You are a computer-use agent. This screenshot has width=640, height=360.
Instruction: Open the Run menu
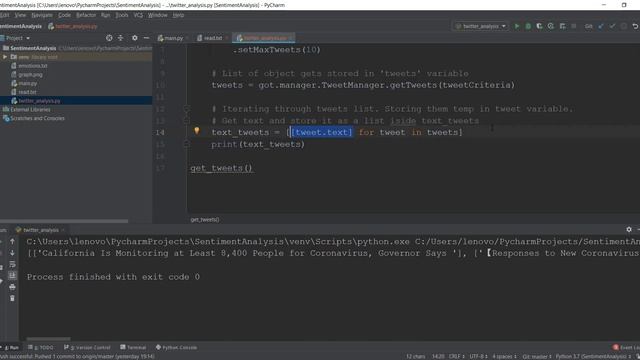coord(105,15)
